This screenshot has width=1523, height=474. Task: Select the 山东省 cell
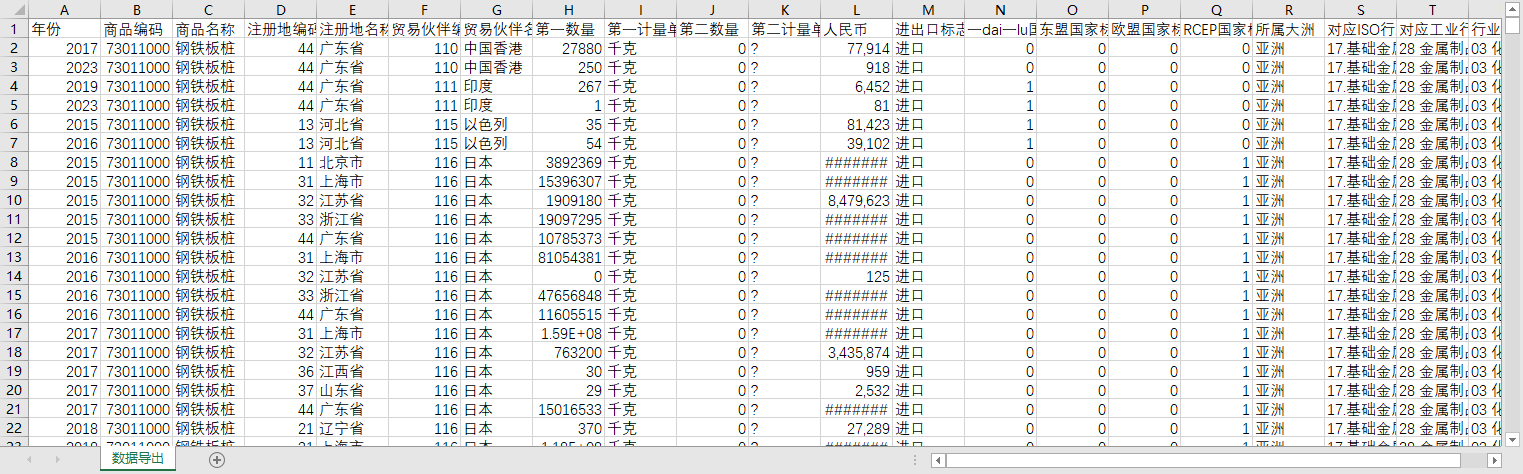pos(352,390)
